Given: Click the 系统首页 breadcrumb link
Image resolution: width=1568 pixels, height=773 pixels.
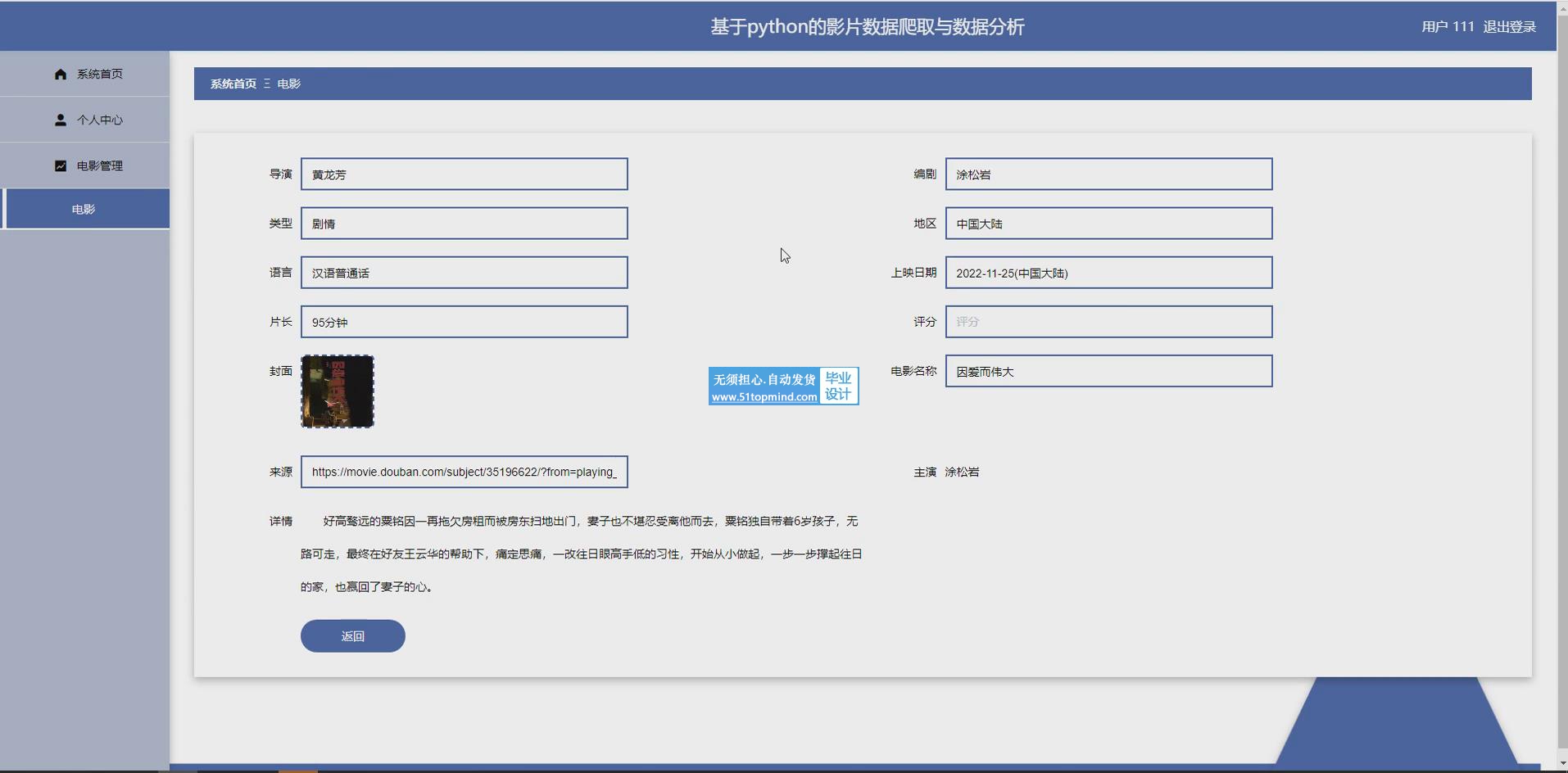Looking at the screenshot, I should (x=233, y=84).
